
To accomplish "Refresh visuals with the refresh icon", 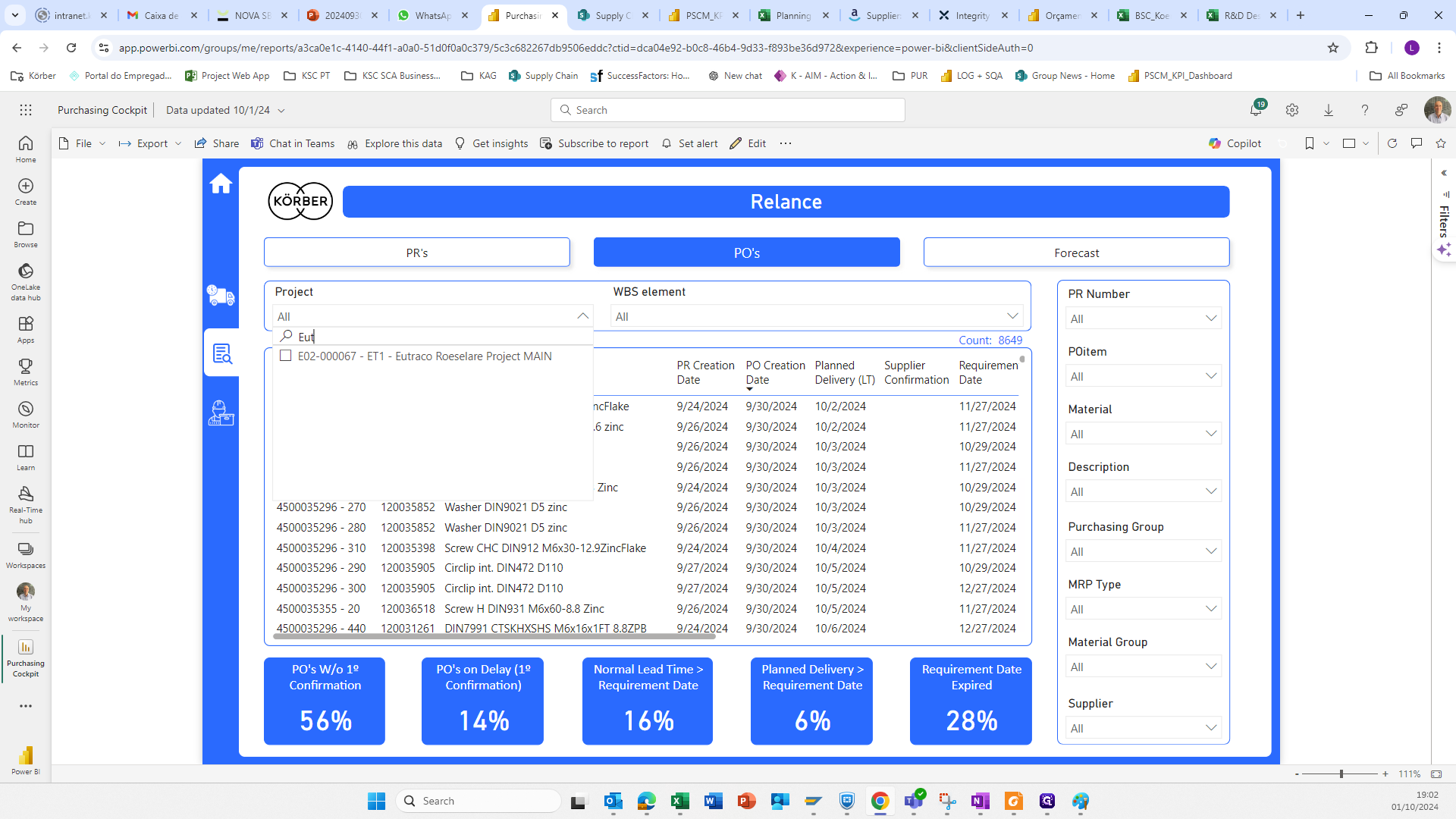I will click(x=1392, y=143).
